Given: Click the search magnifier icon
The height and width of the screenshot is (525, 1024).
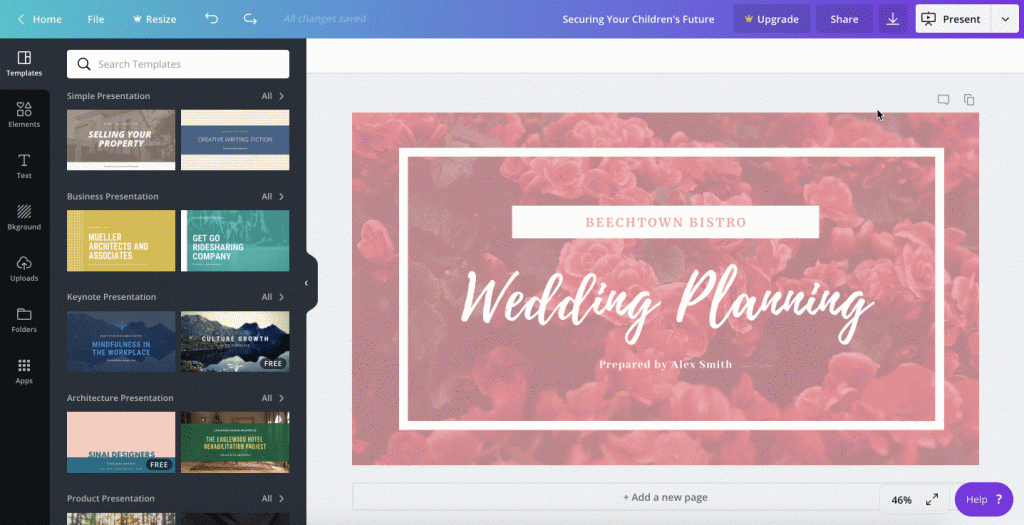Looking at the screenshot, I should coord(84,64).
